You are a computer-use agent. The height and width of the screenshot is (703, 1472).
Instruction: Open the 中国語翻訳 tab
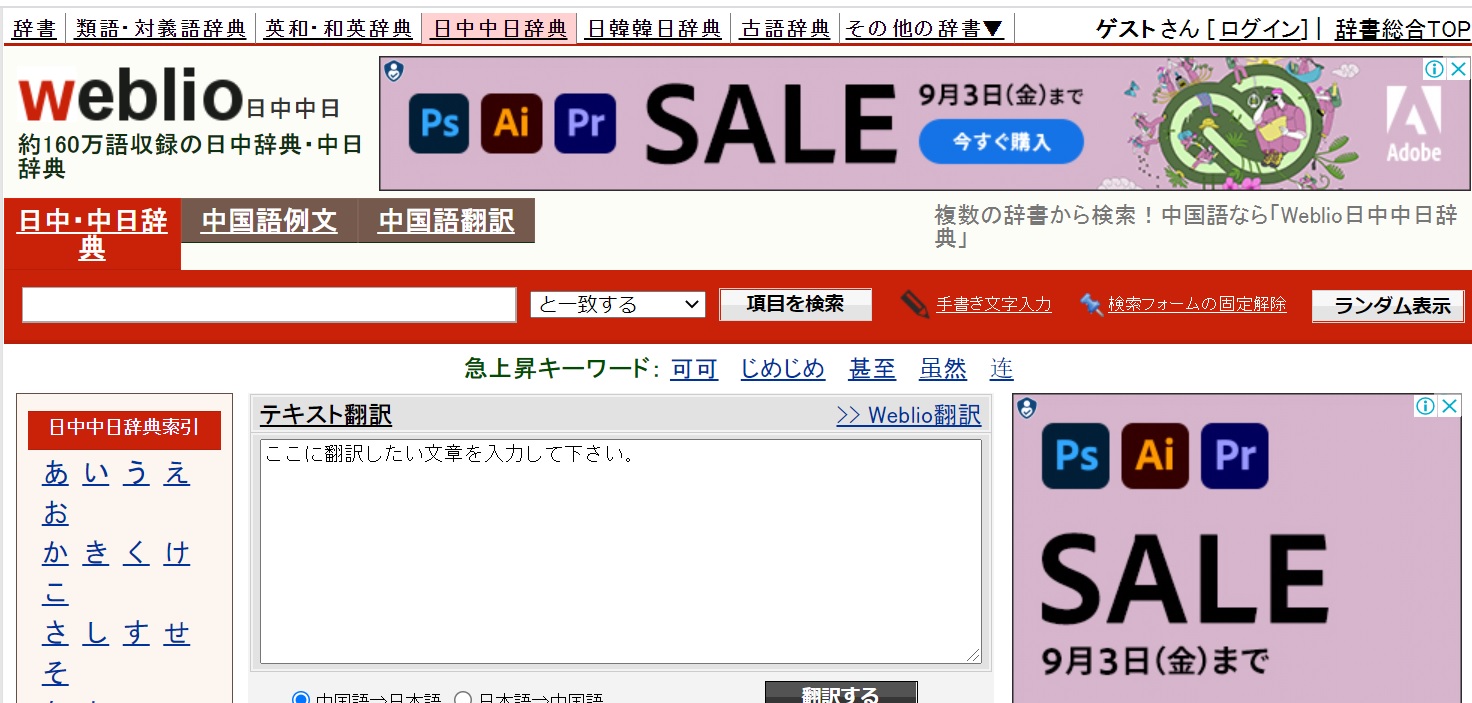pos(446,221)
